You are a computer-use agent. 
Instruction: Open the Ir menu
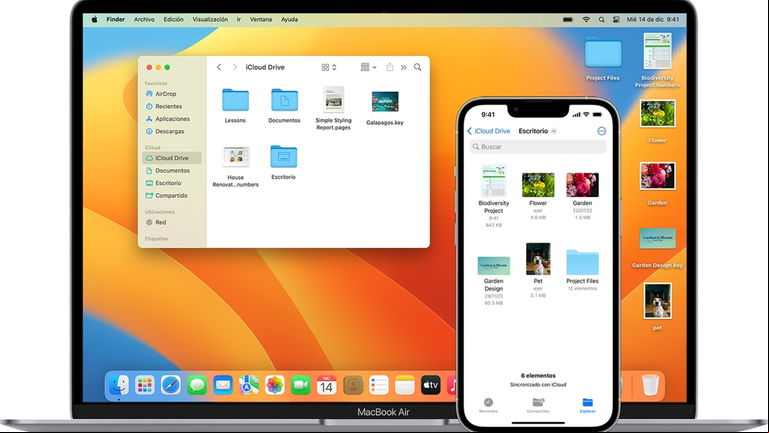point(239,20)
